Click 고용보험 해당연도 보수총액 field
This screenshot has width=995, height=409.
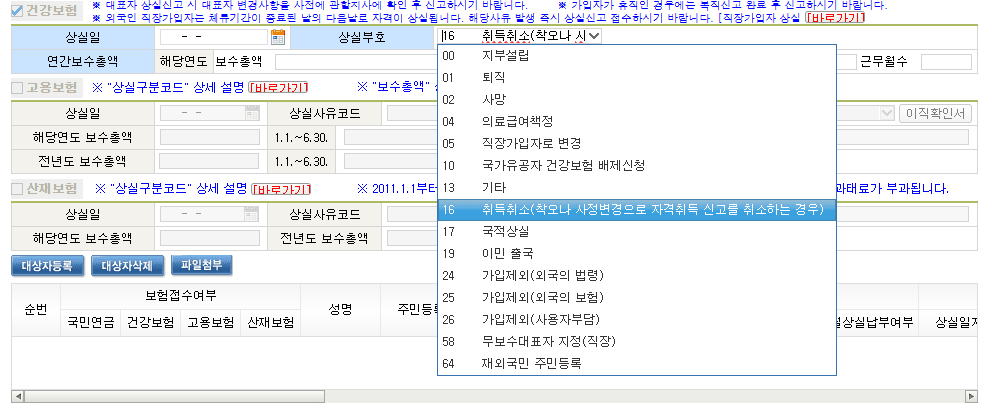pos(209,137)
